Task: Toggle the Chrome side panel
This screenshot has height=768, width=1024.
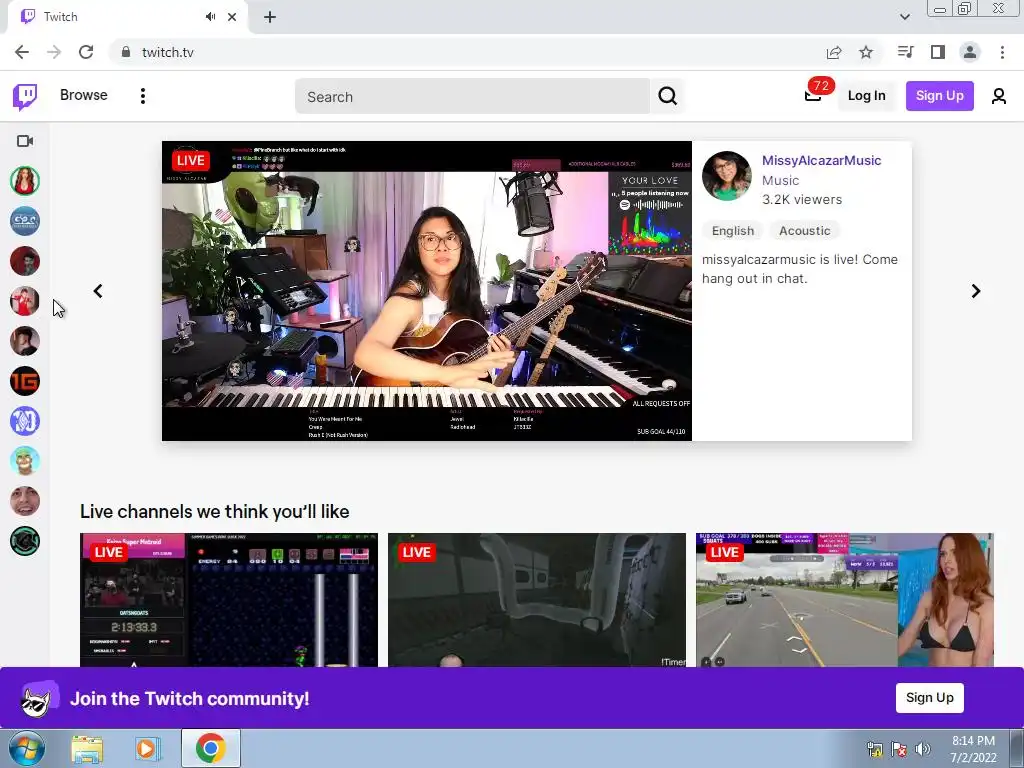Action: tap(938, 52)
